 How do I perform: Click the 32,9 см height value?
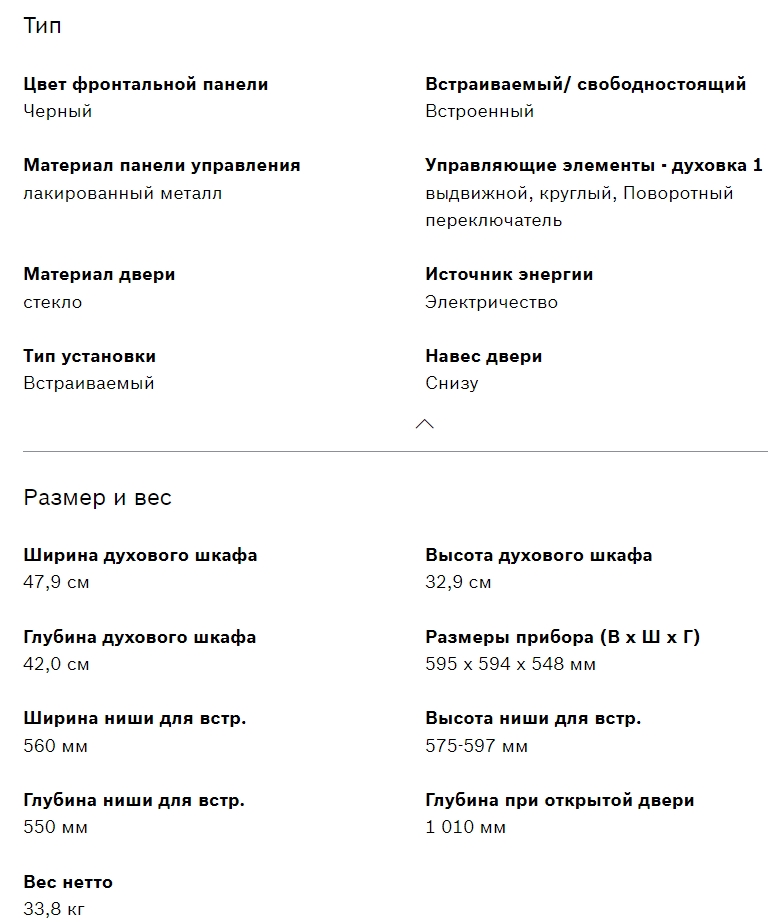tap(458, 582)
